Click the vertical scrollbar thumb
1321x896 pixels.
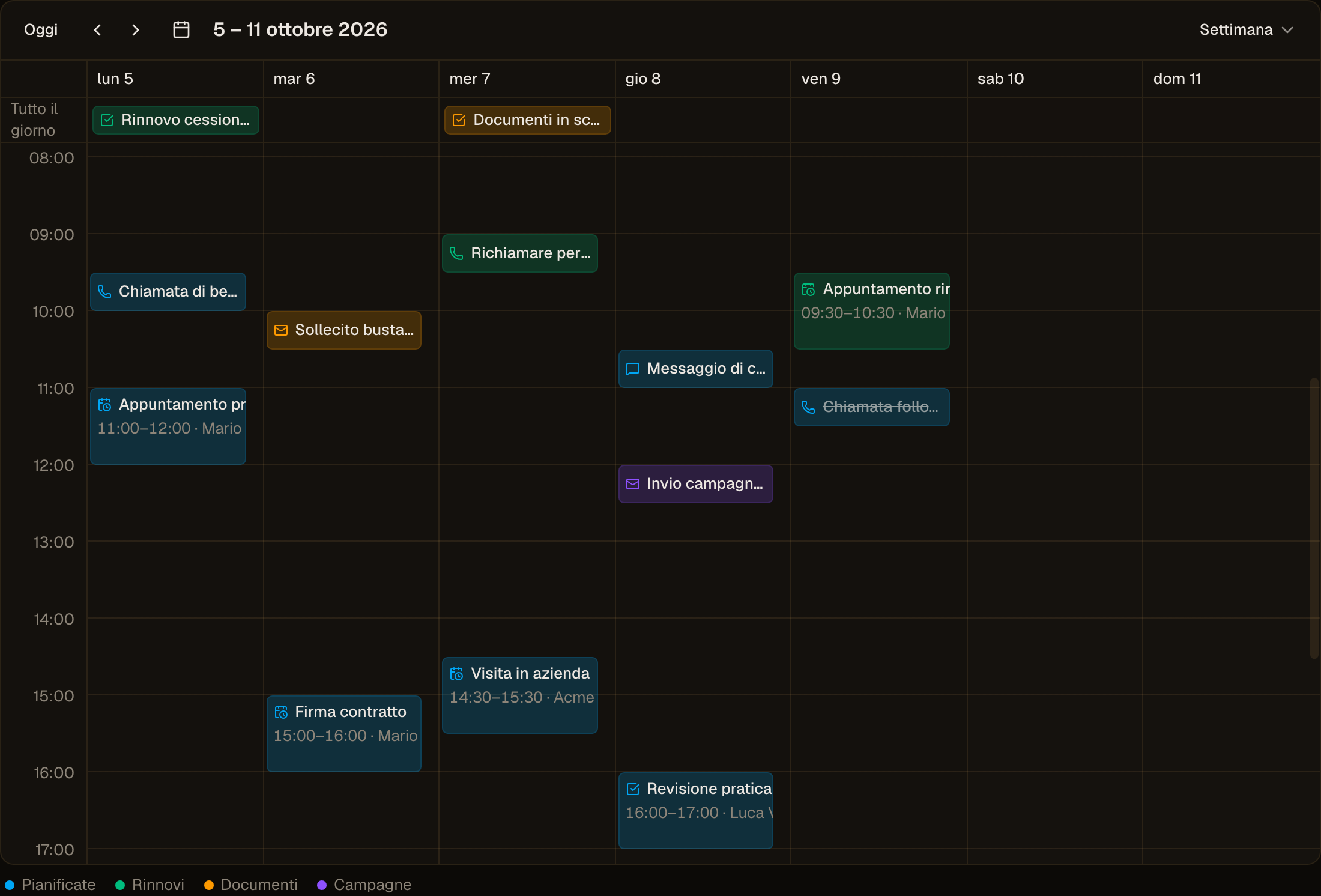pos(1314,518)
